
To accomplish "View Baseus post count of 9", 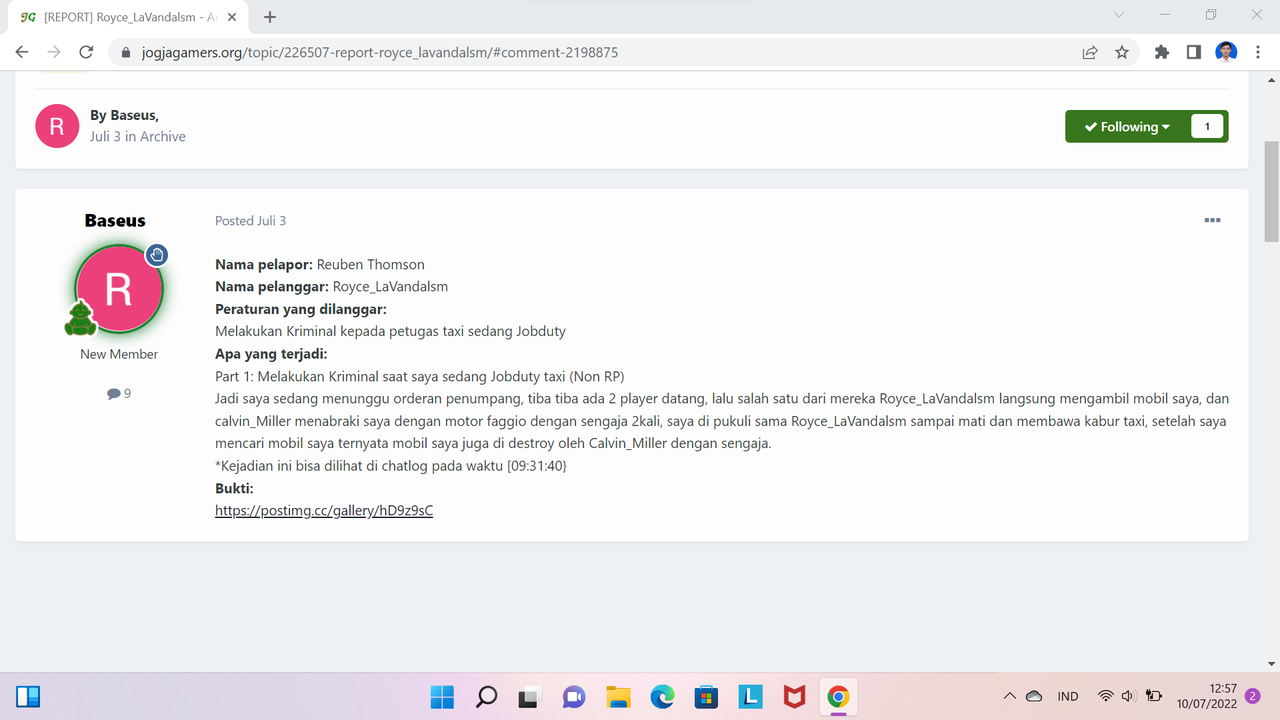I will point(119,394).
